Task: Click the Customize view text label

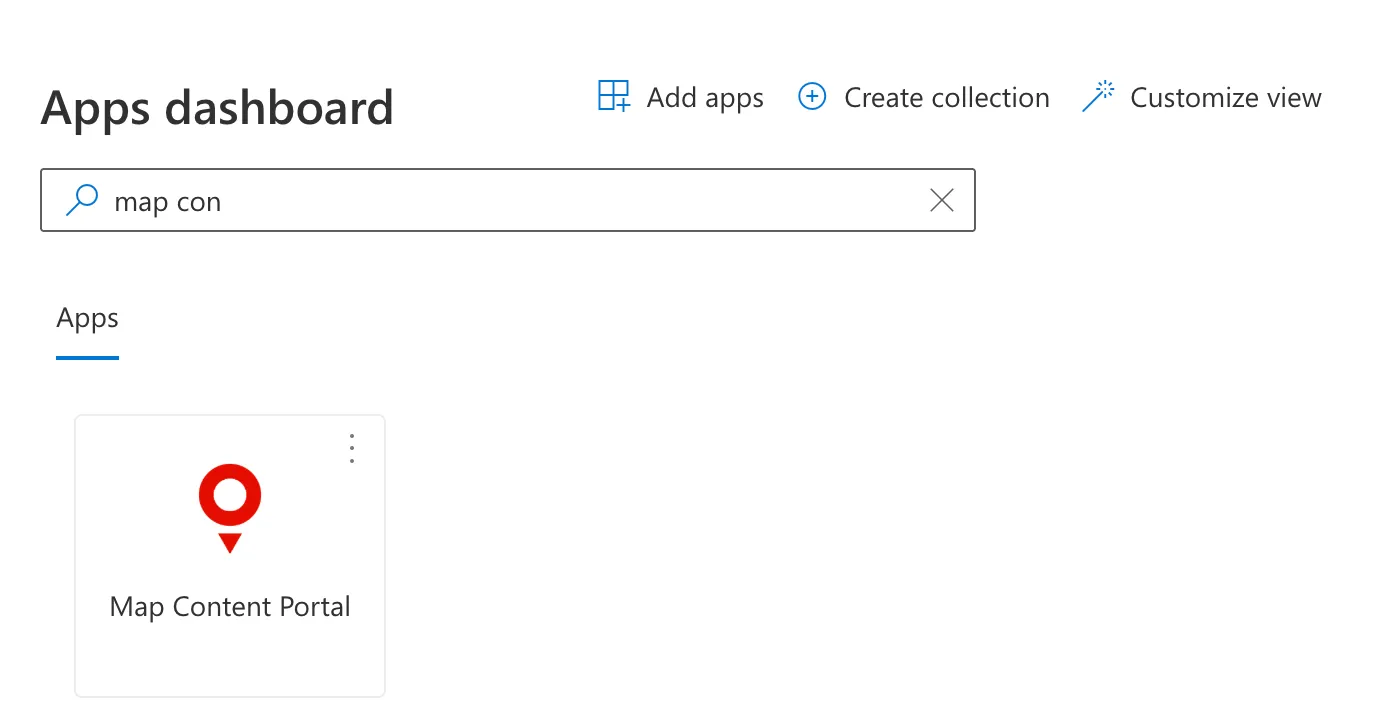Action: coord(1226,98)
